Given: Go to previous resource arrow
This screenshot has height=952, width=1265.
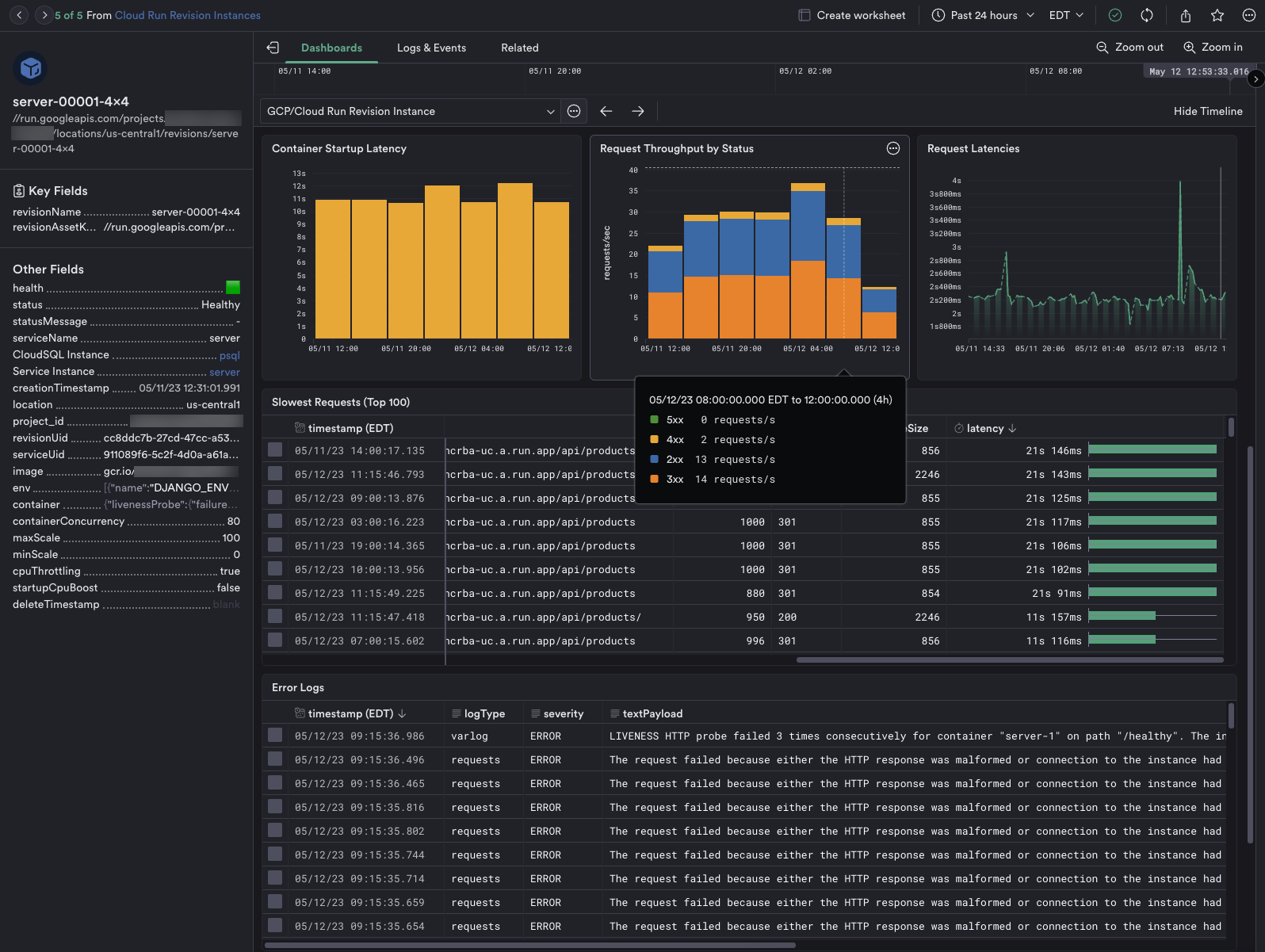Looking at the screenshot, I should (x=20, y=15).
